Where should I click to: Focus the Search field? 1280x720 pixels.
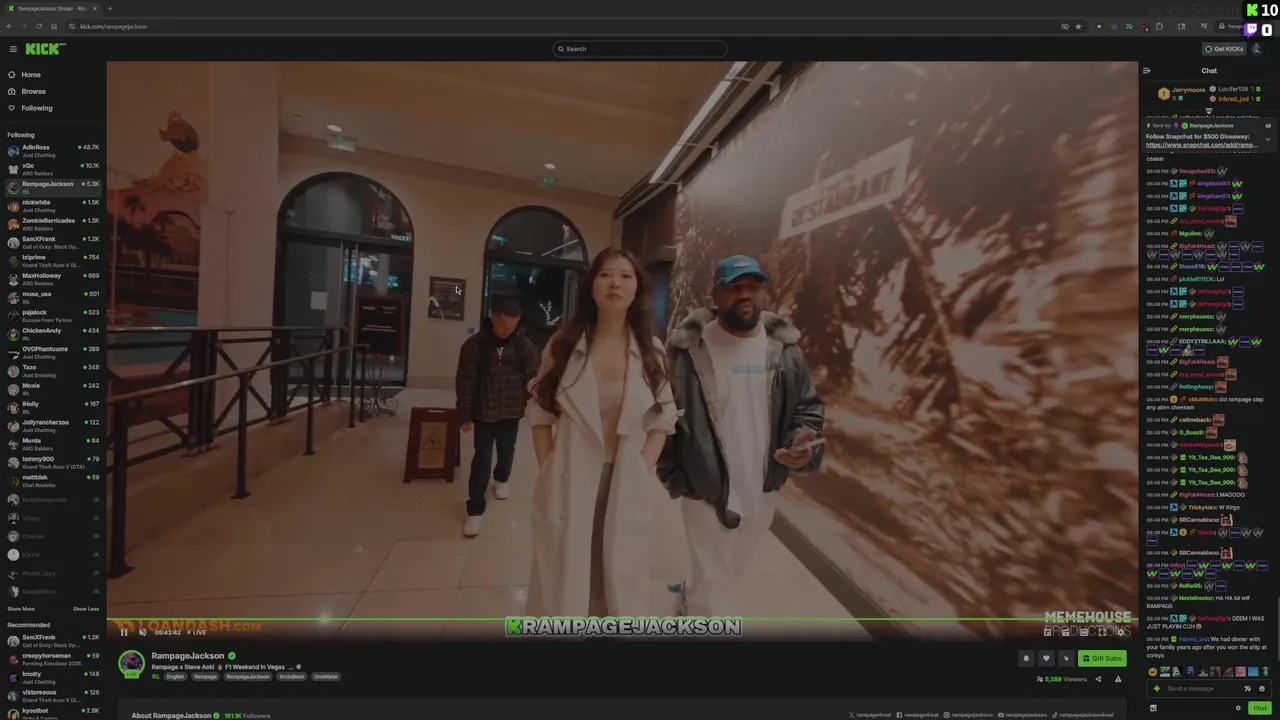click(640, 49)
